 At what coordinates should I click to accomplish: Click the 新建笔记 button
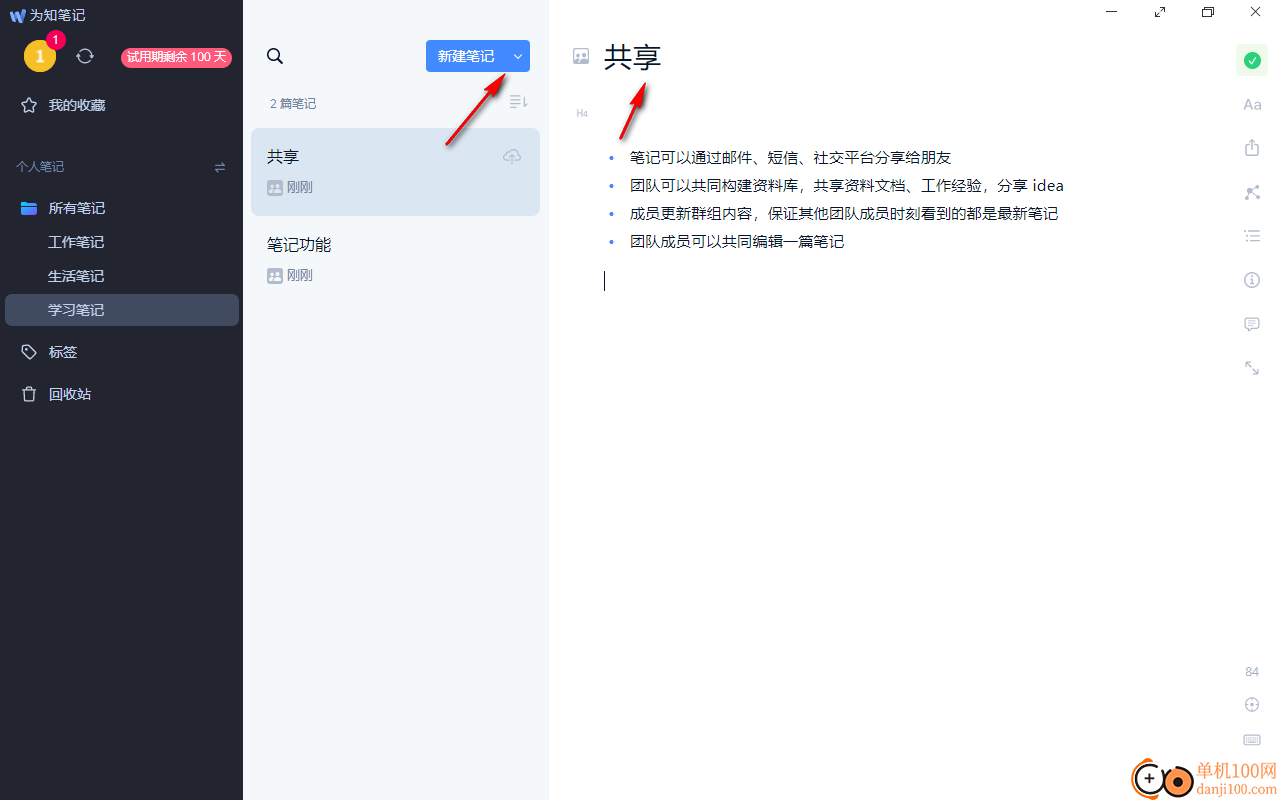click(466, 56)
